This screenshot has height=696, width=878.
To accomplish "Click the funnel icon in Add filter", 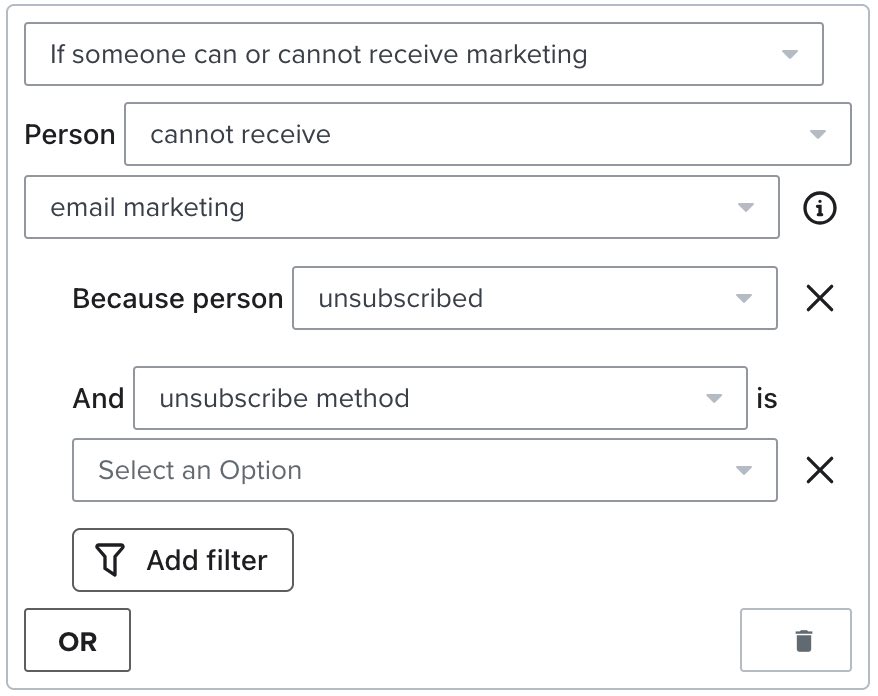I will click(x=110, y=560).
